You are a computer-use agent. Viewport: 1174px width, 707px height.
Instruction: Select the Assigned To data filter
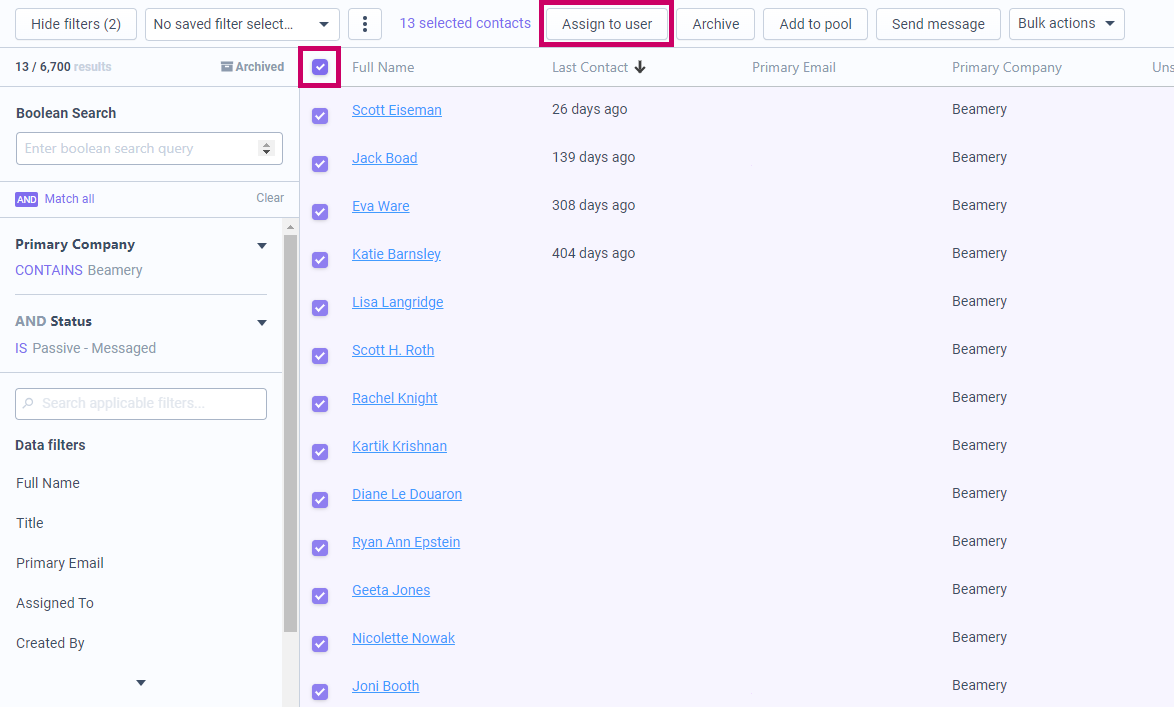click(55, 603)
